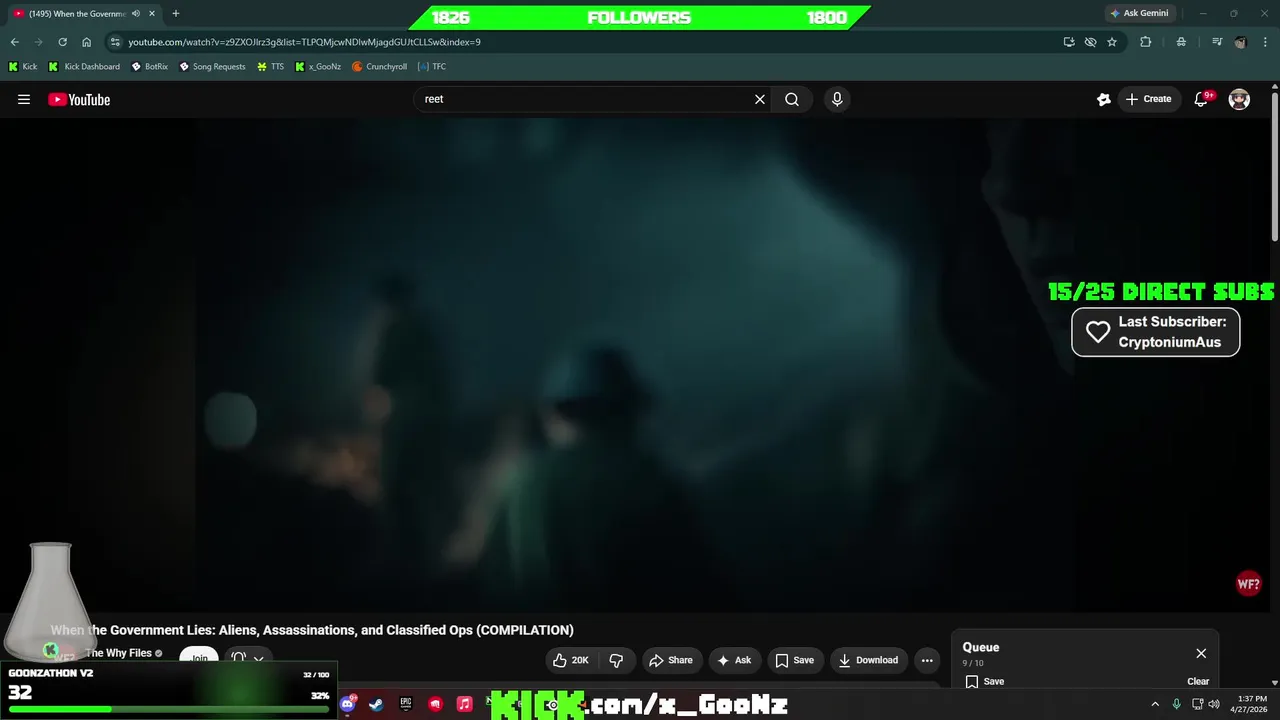Open the YouTube guide hamburger menu
The image size is (1280, 720).
[24, 99]
